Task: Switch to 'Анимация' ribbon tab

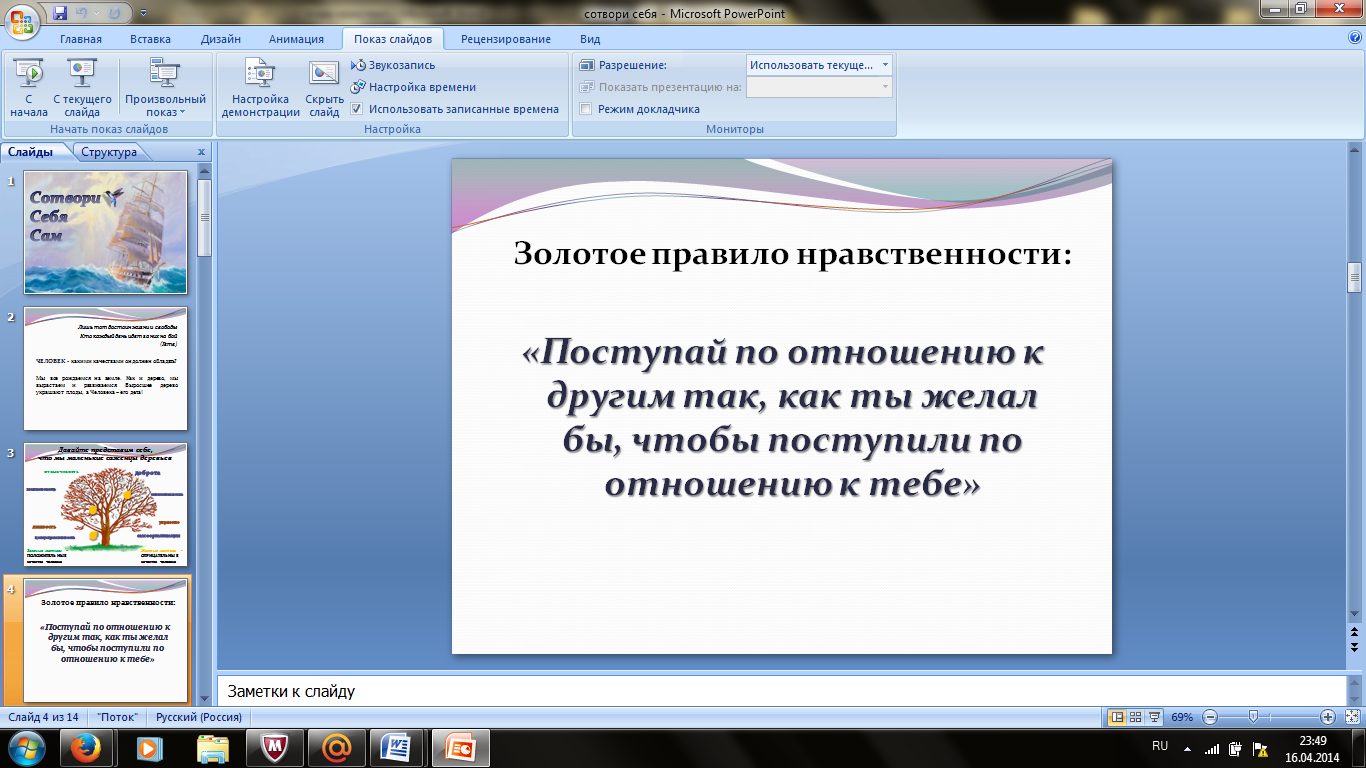Action: click(296, 39)
